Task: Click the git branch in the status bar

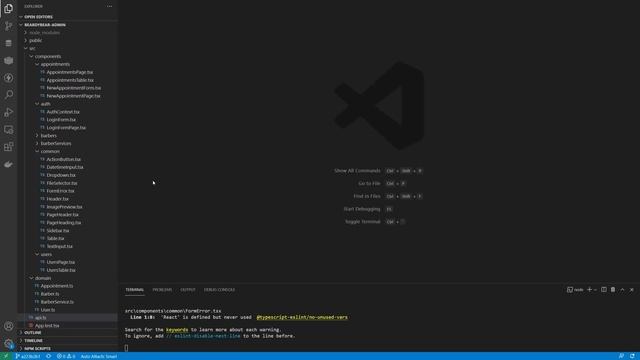Action: 28,356
